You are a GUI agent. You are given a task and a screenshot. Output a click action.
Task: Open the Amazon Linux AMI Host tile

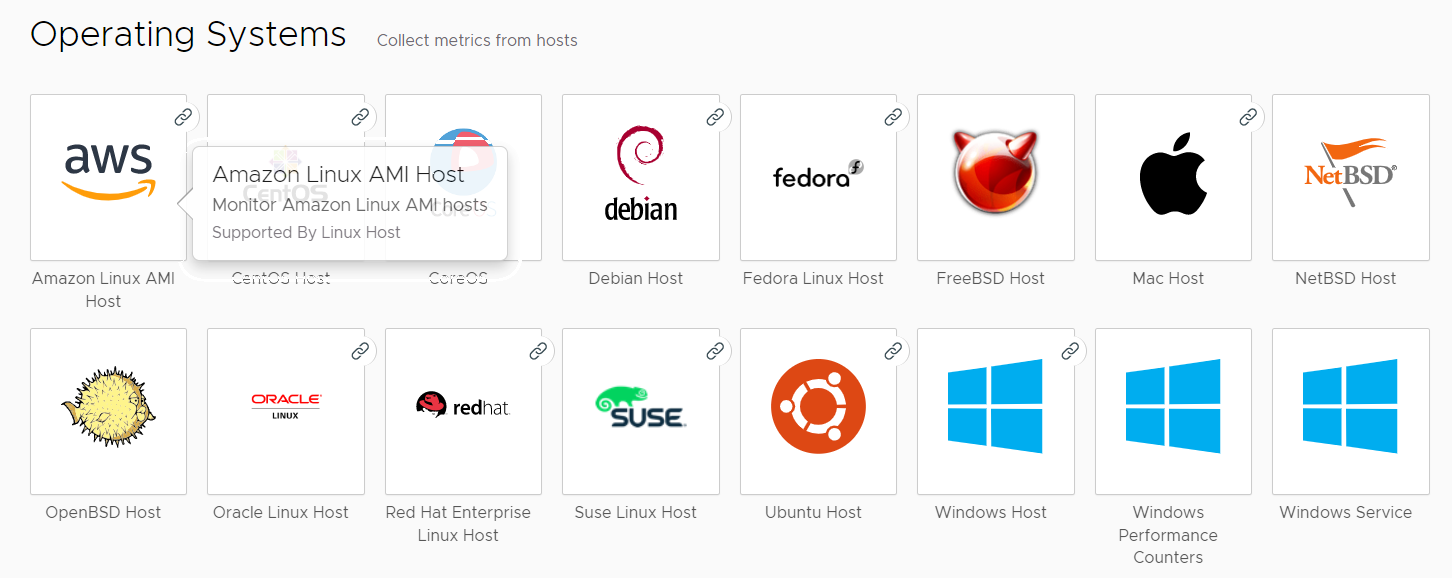(x=108, y=177)
